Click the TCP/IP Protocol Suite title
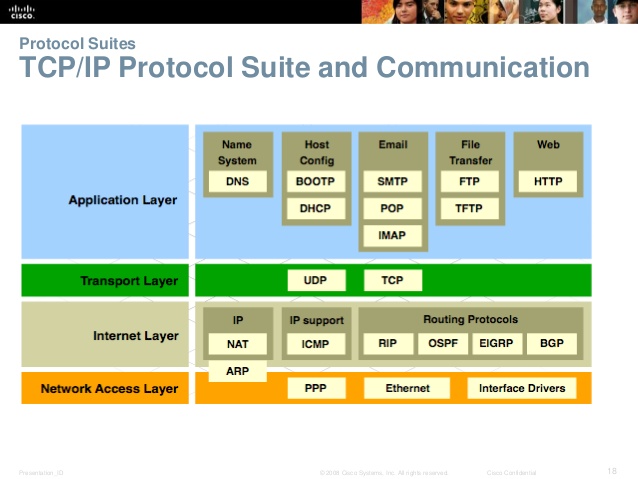The image size is (638, 479). (x=304, y=67)
